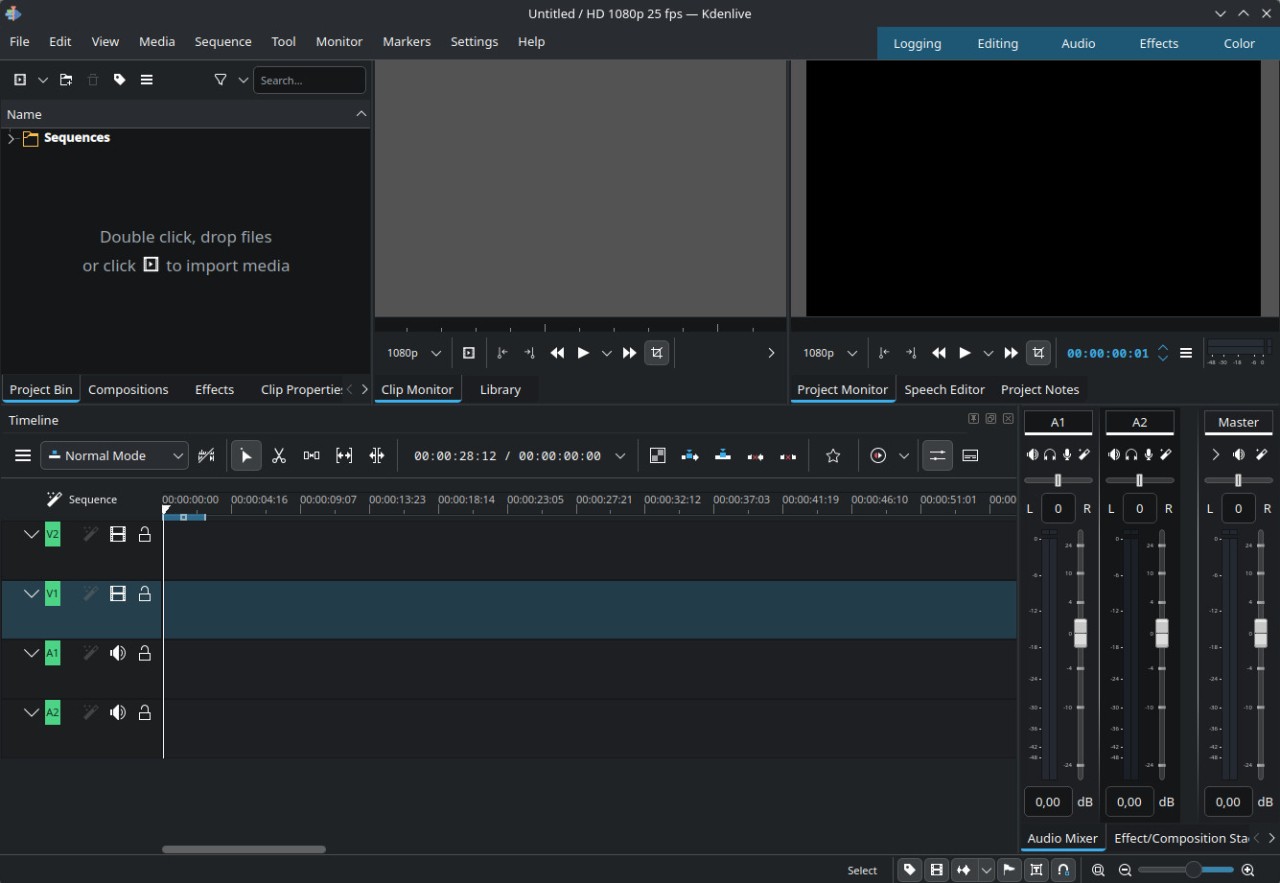Image resolution: width=1280 pixels, height=883 pixels.
Task: Hide the V1 video track
Action: click(x=118, y=594)
